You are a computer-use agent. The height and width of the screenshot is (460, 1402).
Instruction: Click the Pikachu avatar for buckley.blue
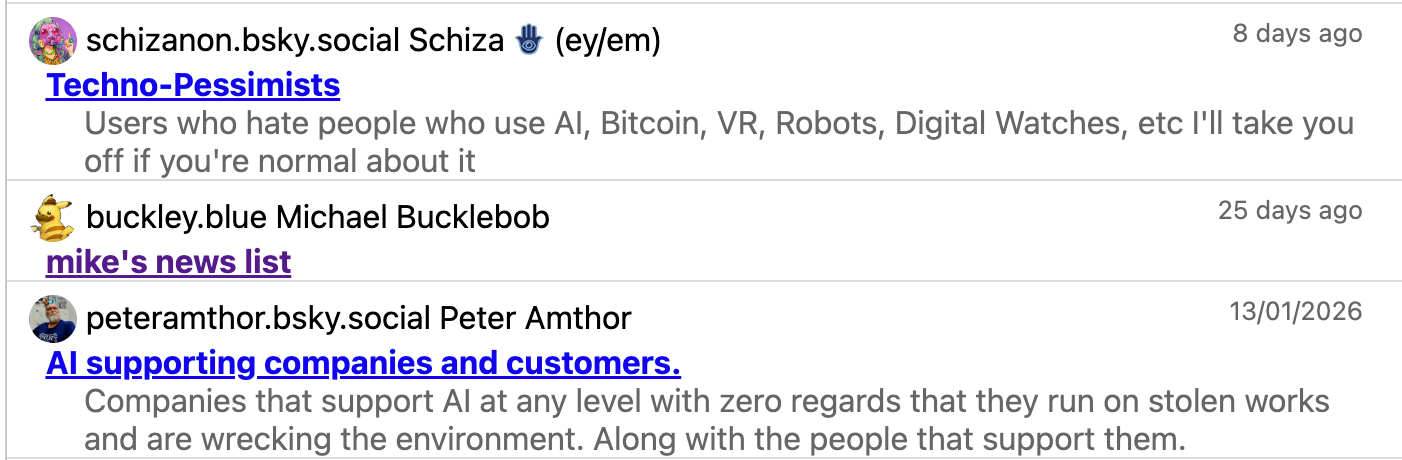tap(53, 218)
